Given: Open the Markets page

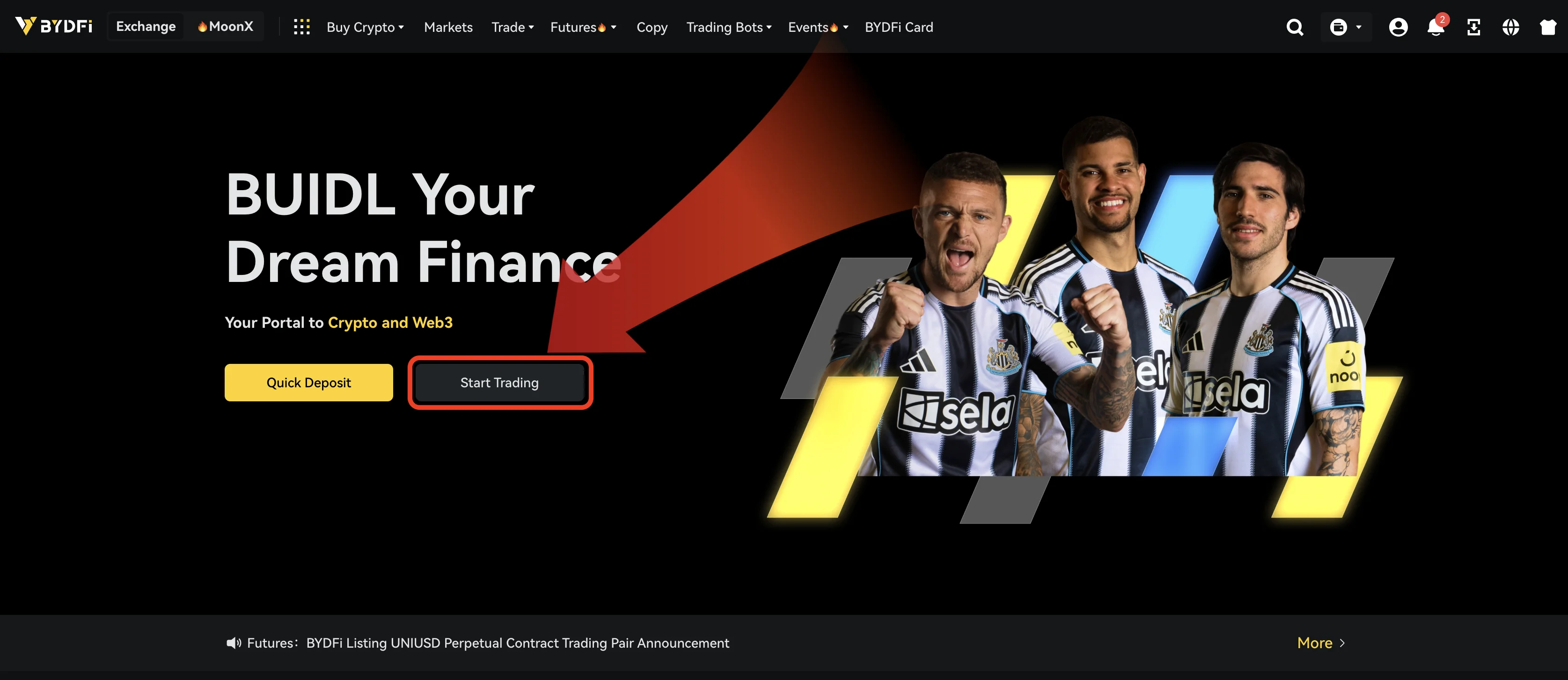Looking at the screenshot, I should tap(448, 27).
